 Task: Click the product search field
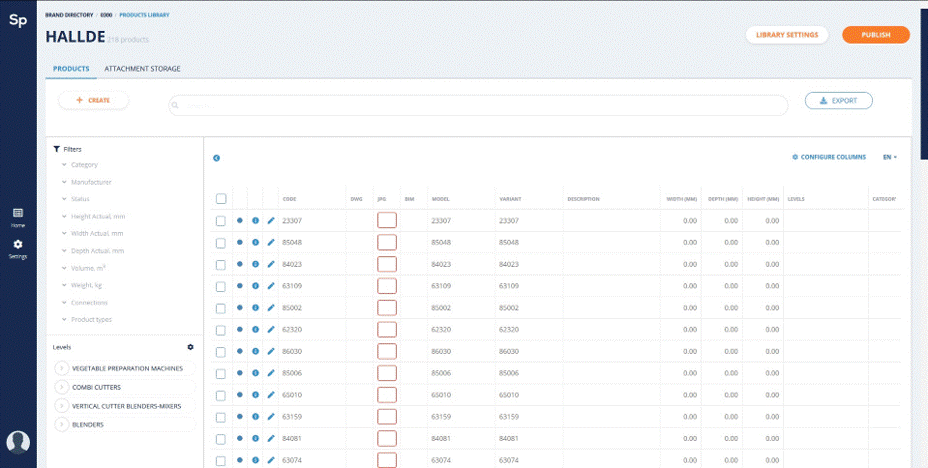[x=478, y=105]
